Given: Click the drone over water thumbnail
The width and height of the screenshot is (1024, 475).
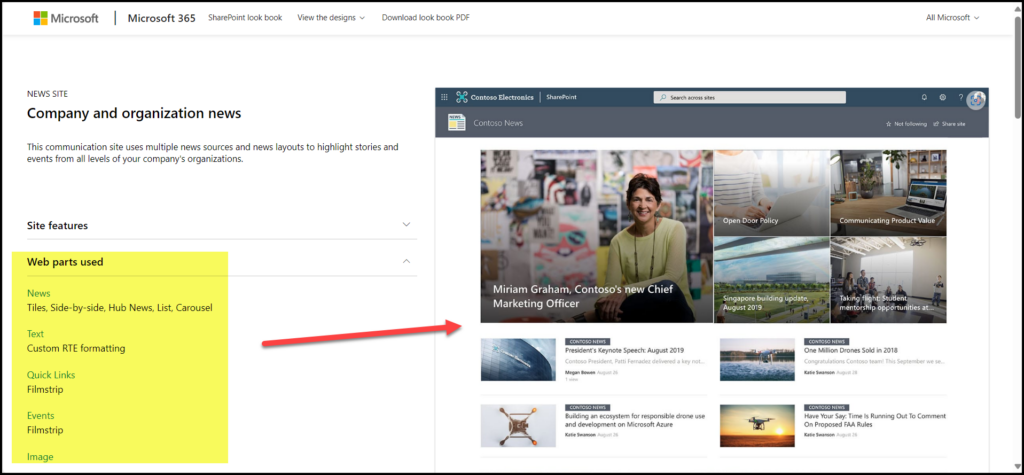Looking at the screenshot, I should (x=758, y=359).
